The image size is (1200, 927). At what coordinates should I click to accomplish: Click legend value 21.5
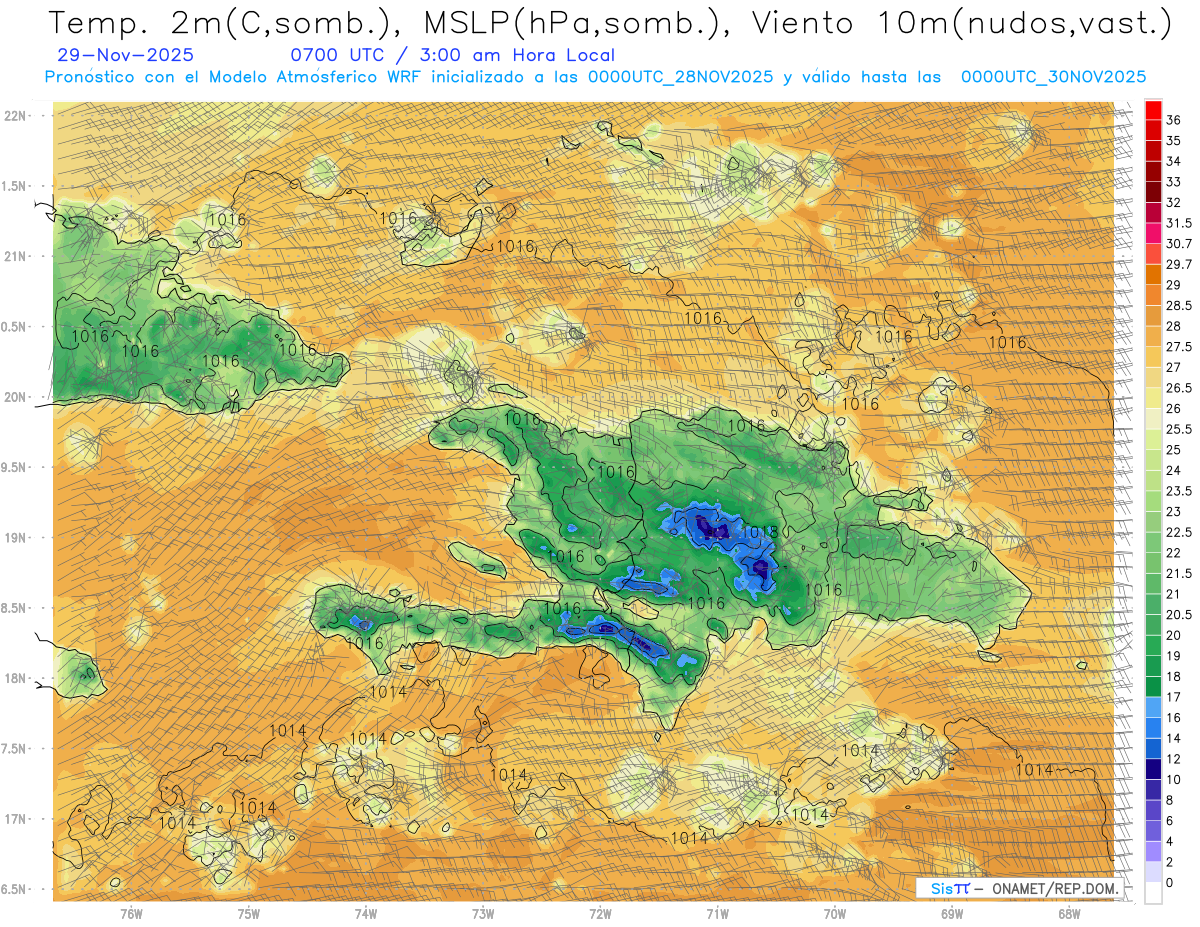point(1179,574)
